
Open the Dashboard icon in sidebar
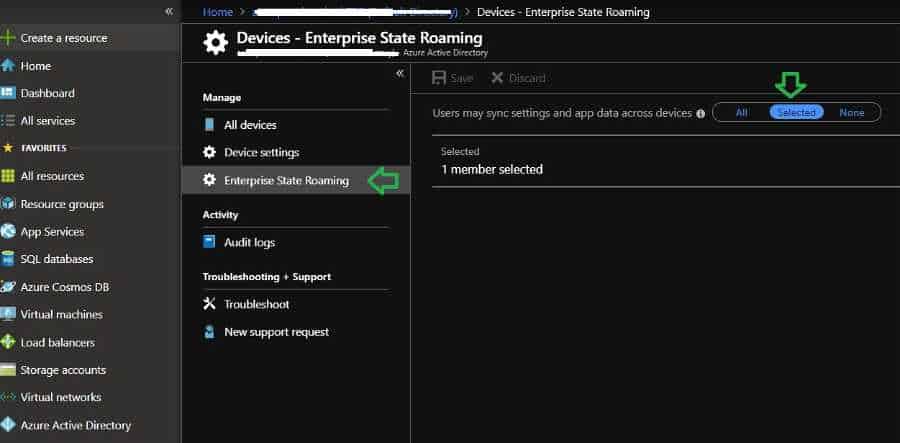tap(8, 93)
